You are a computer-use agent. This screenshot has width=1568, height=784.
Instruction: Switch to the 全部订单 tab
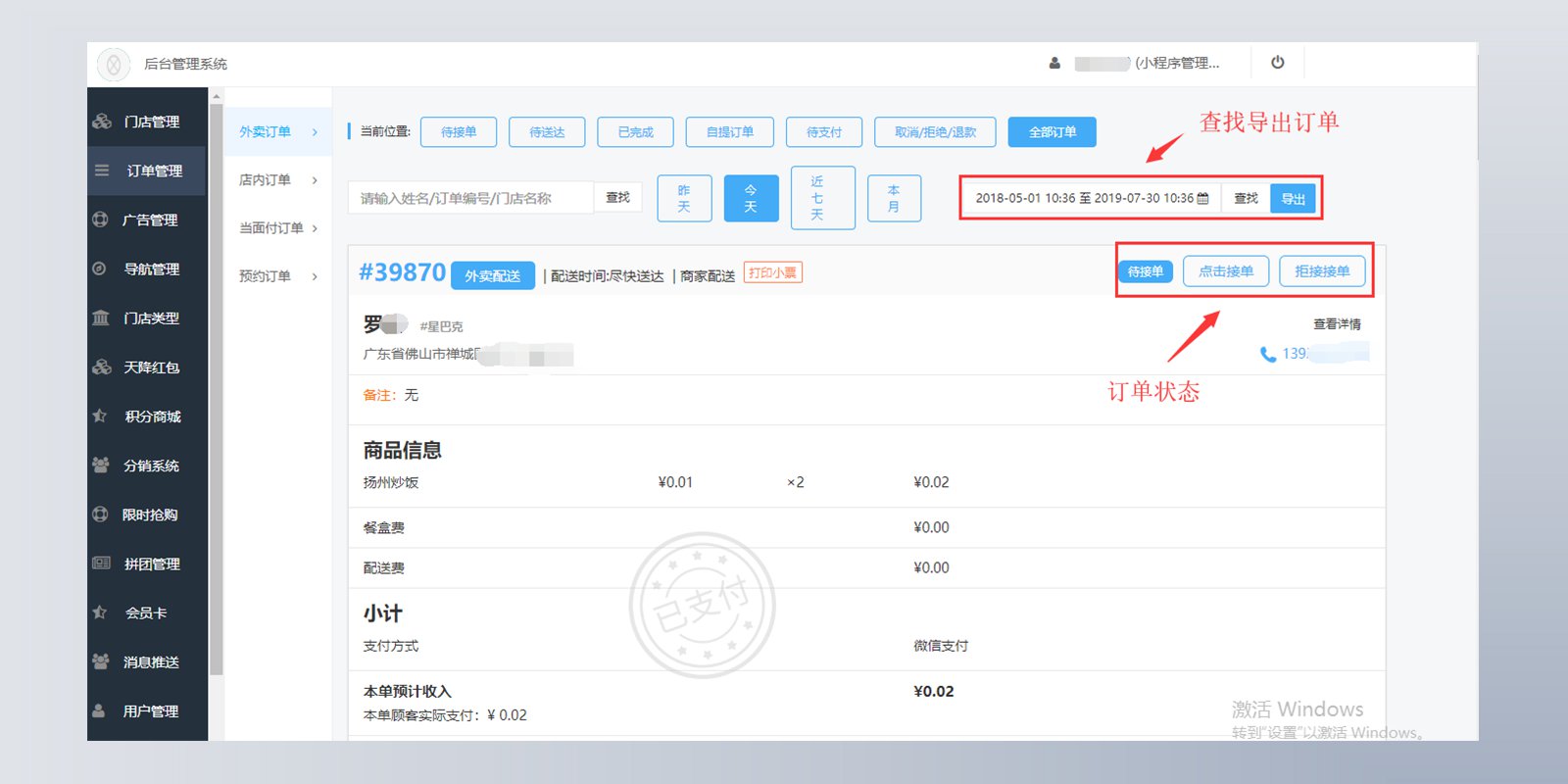coord(1052,132)
